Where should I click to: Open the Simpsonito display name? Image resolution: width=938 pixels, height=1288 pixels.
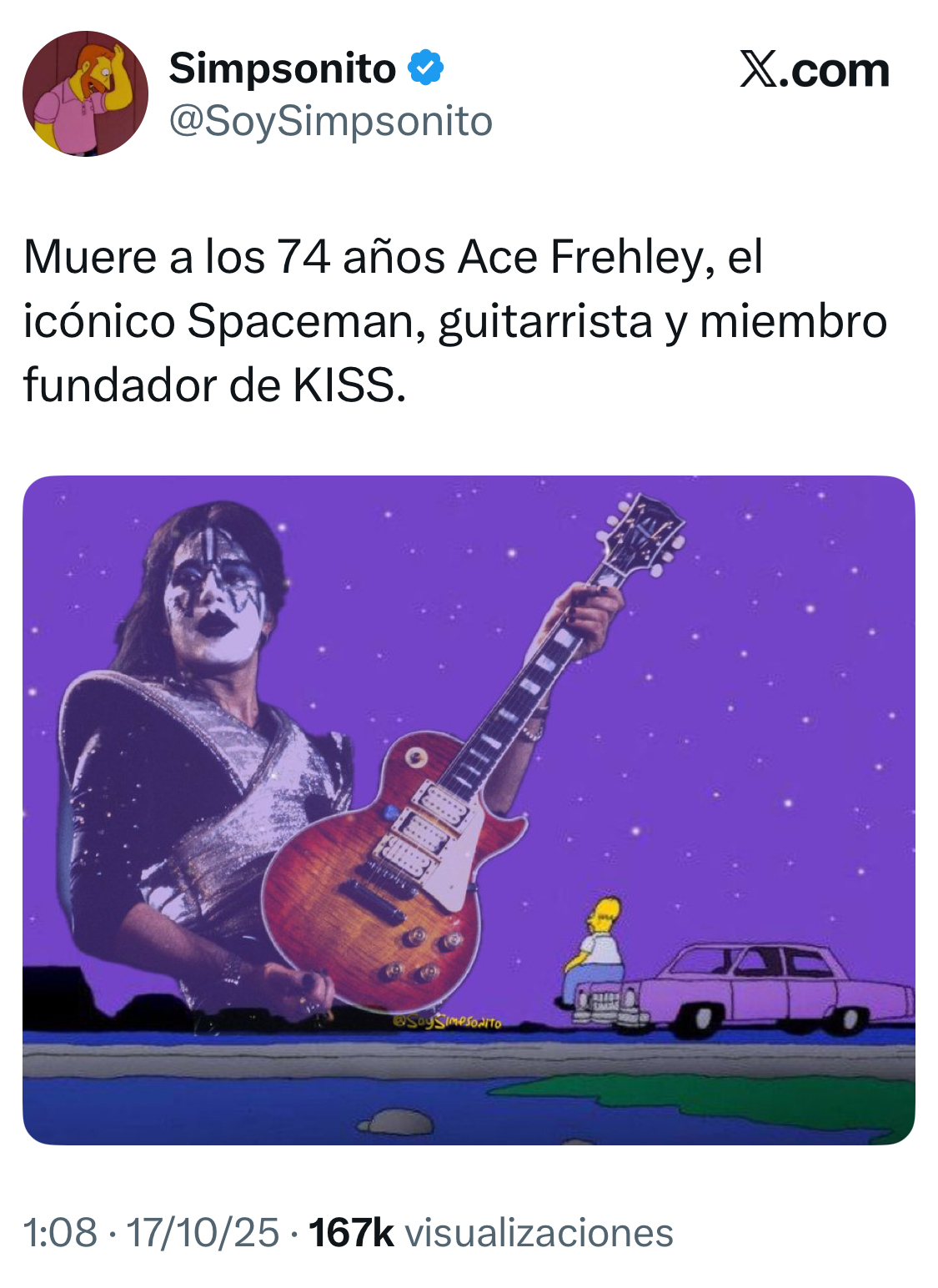point(282,68)
